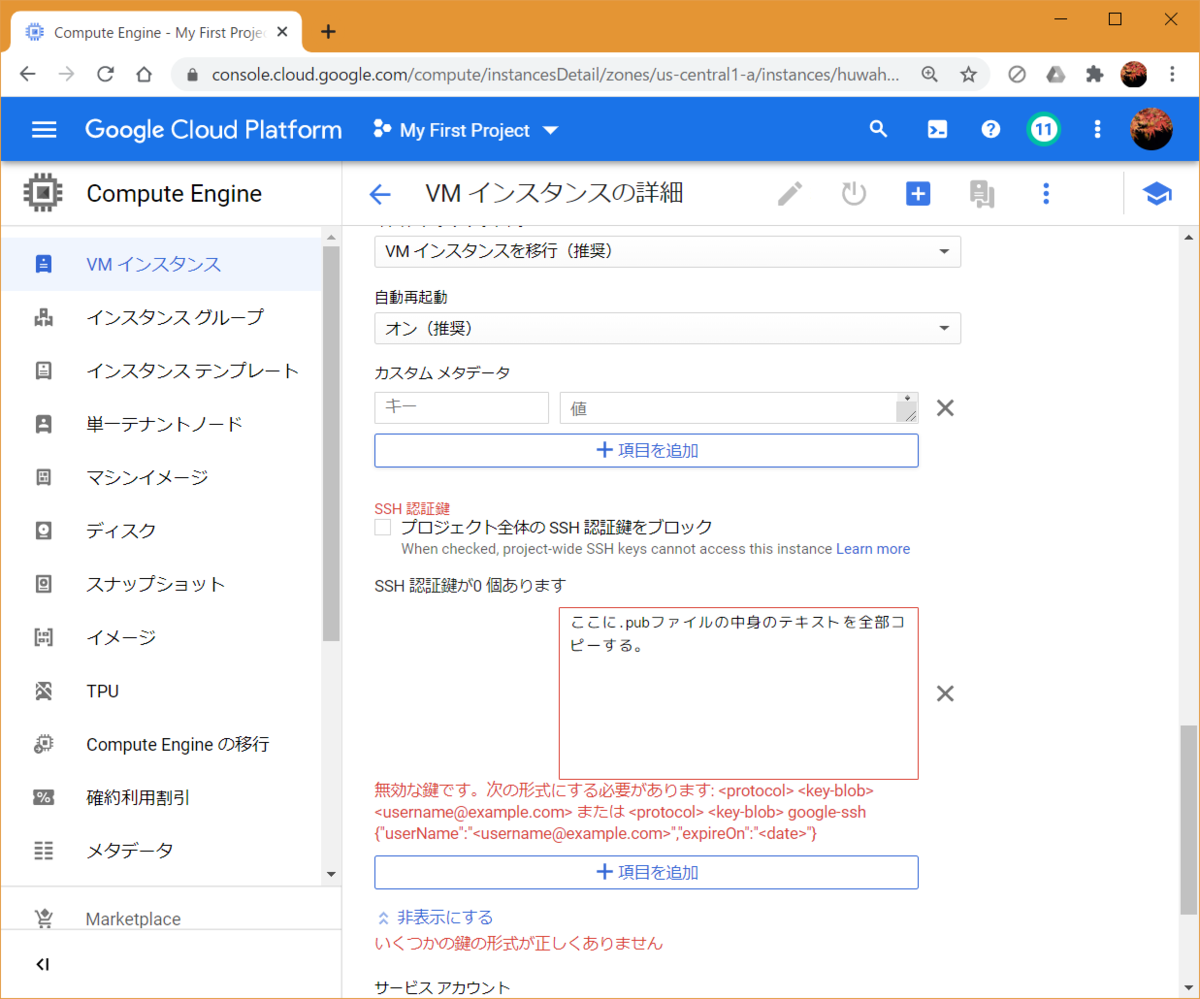1200x999 pixels.
Task: Go back with the blue arrow icon
Action: click(380, 194)
